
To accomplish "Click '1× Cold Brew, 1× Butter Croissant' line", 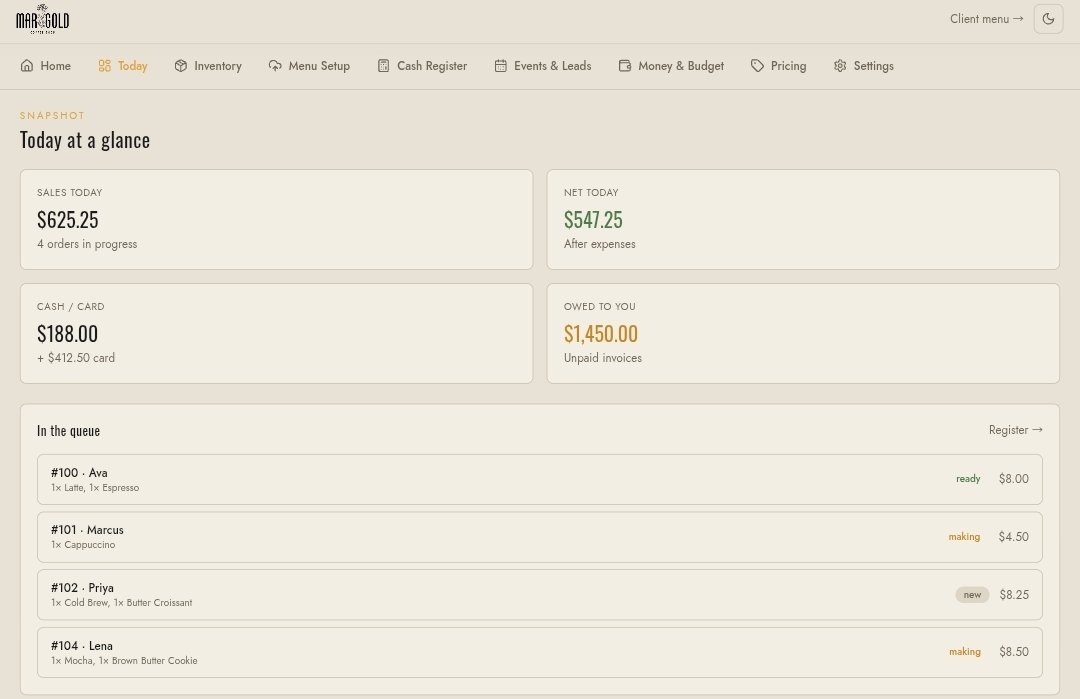I will click(x=121, y=603).
